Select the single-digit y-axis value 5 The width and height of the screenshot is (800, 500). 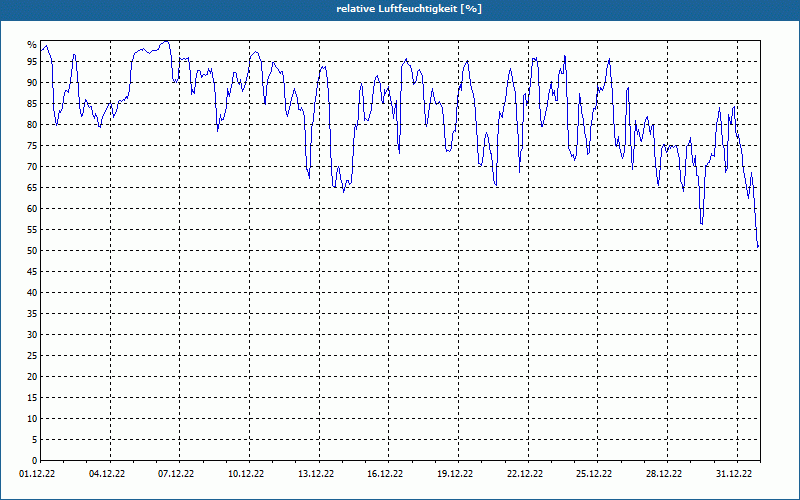coord(35,439)
